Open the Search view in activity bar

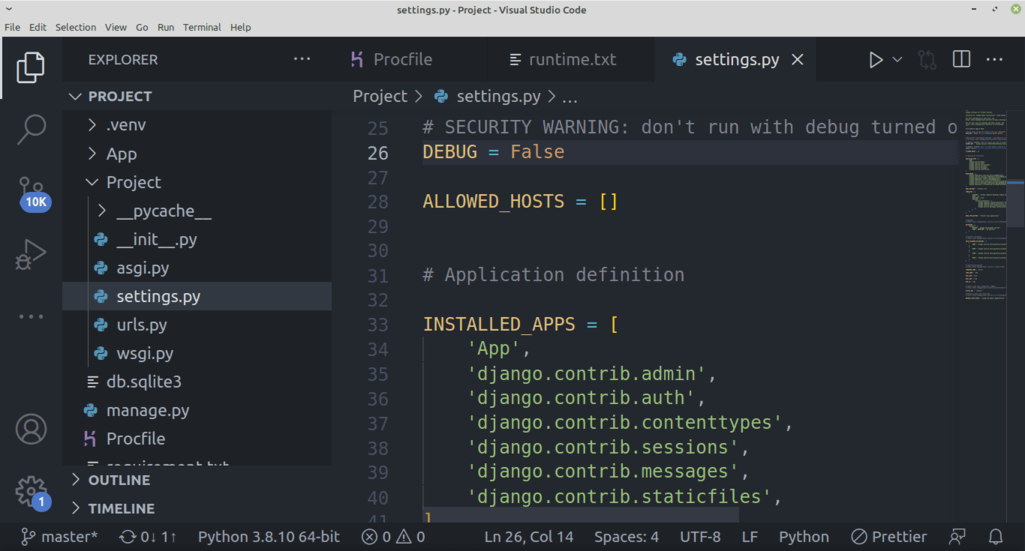tap(31, 129)
